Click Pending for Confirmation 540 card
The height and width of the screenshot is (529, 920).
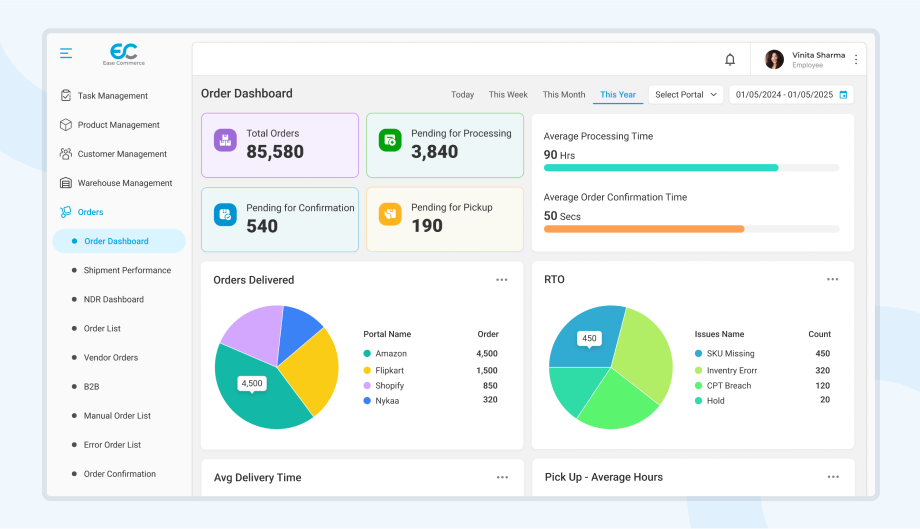tap(280, 220)
